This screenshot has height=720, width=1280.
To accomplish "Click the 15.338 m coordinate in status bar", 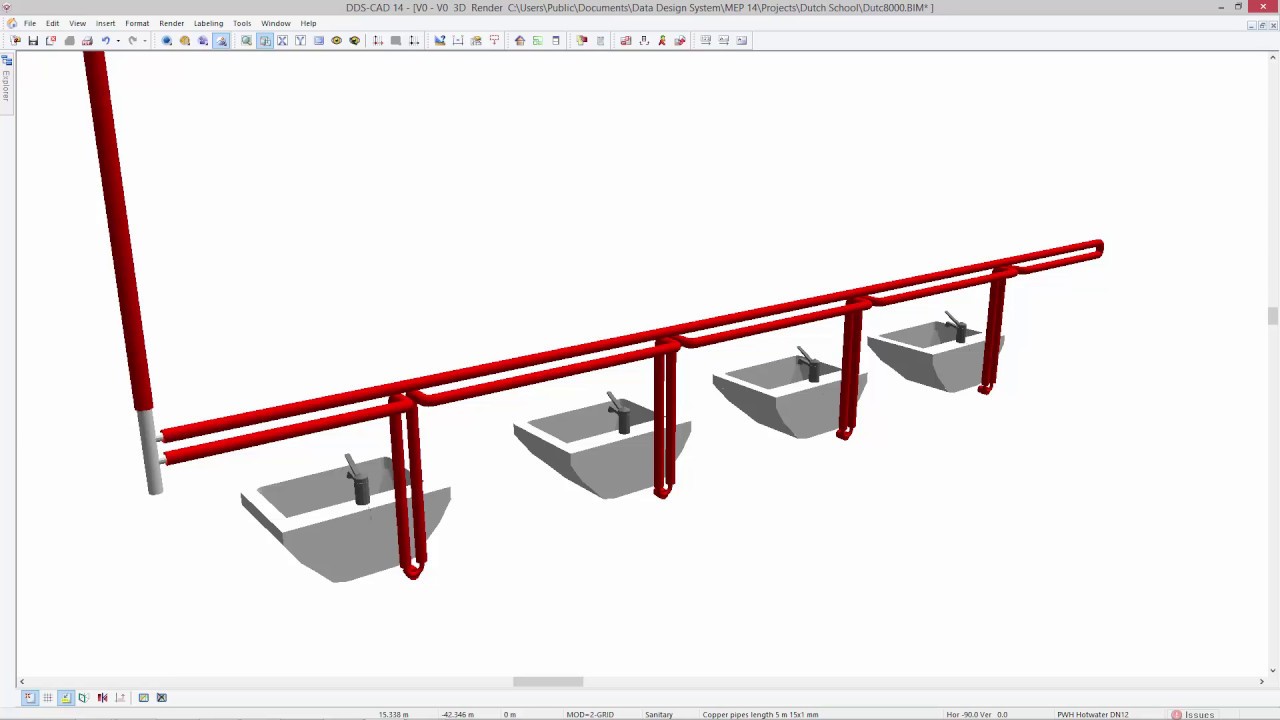I will click(x=393, y=715).
